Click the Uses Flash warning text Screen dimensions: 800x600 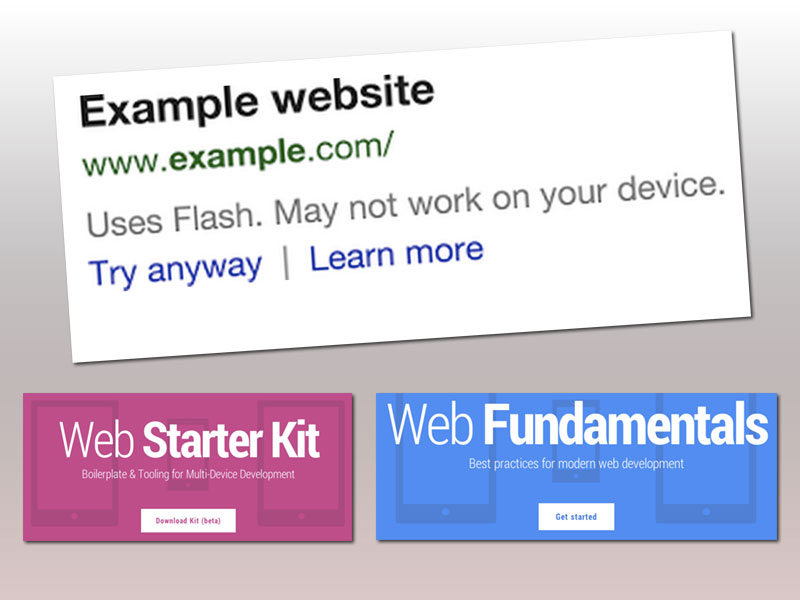tap(406, 206)
